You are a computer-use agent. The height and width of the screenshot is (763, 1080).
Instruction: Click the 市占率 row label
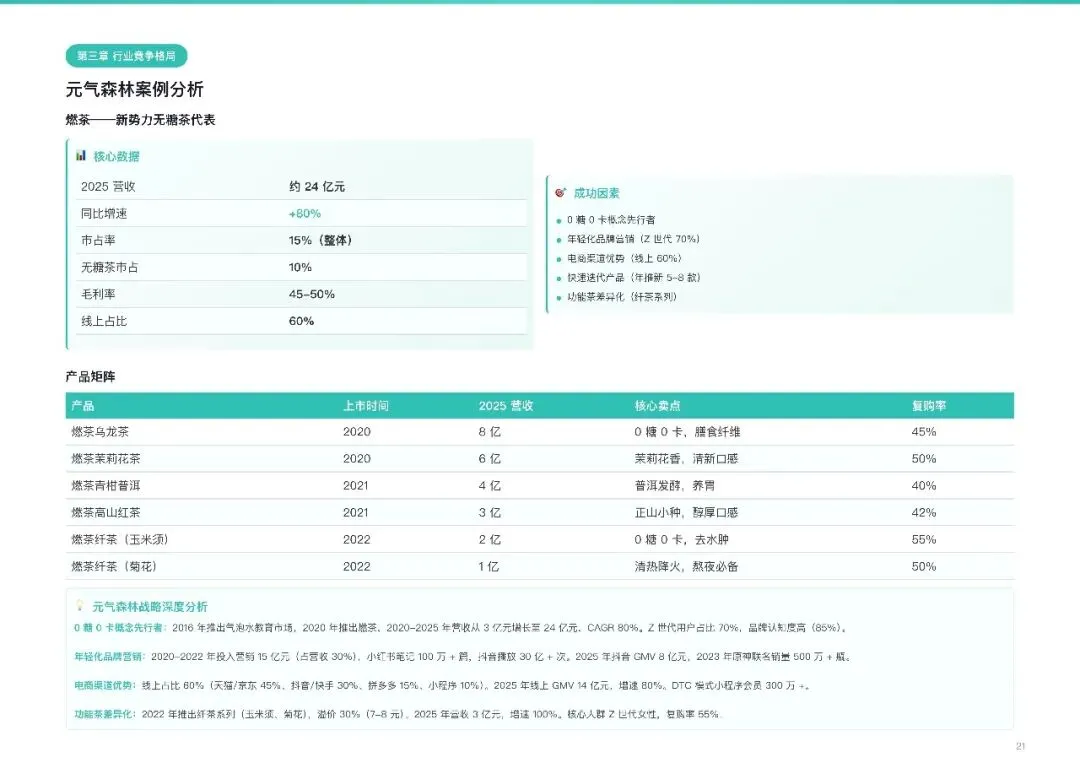(x=98, y=240)
